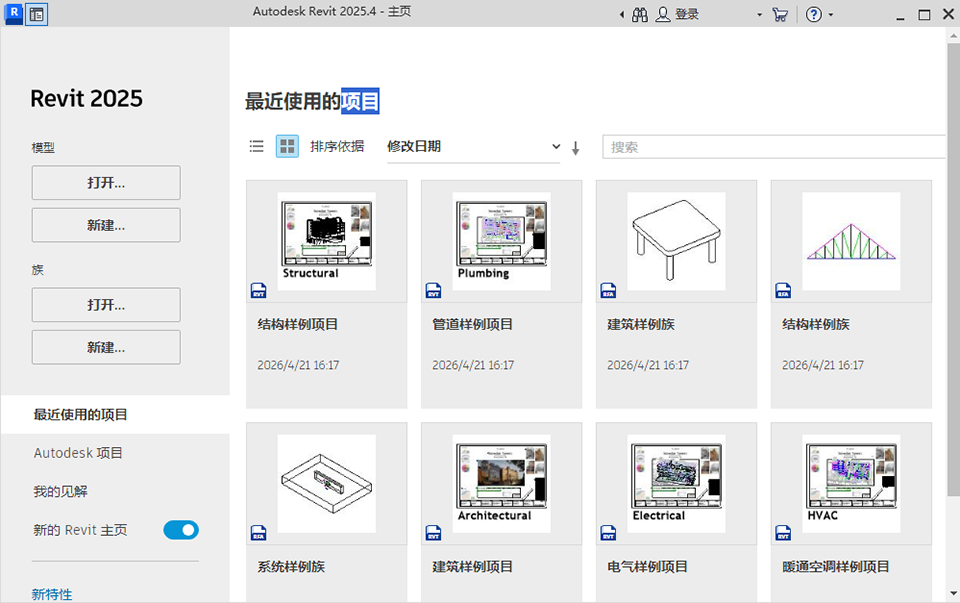Click the 登录 sign-in text
The width and height of the screenshot is (960, 603).
pos(687,14)
